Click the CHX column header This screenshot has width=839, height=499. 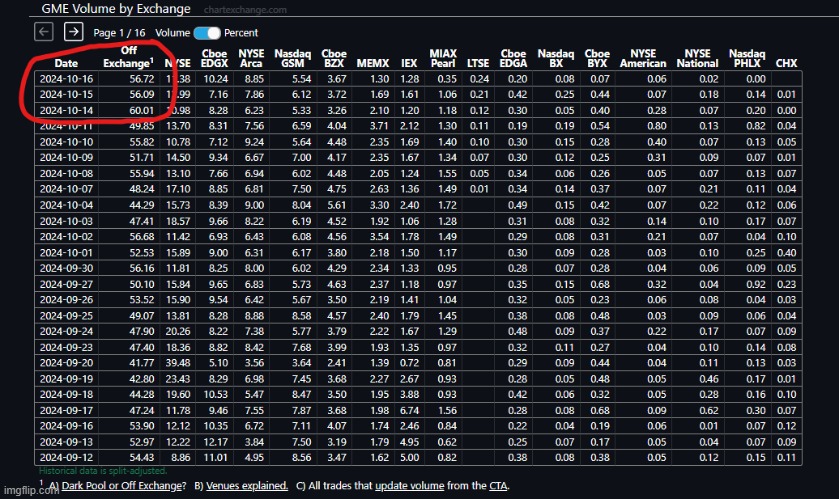[x=786, y=63]
